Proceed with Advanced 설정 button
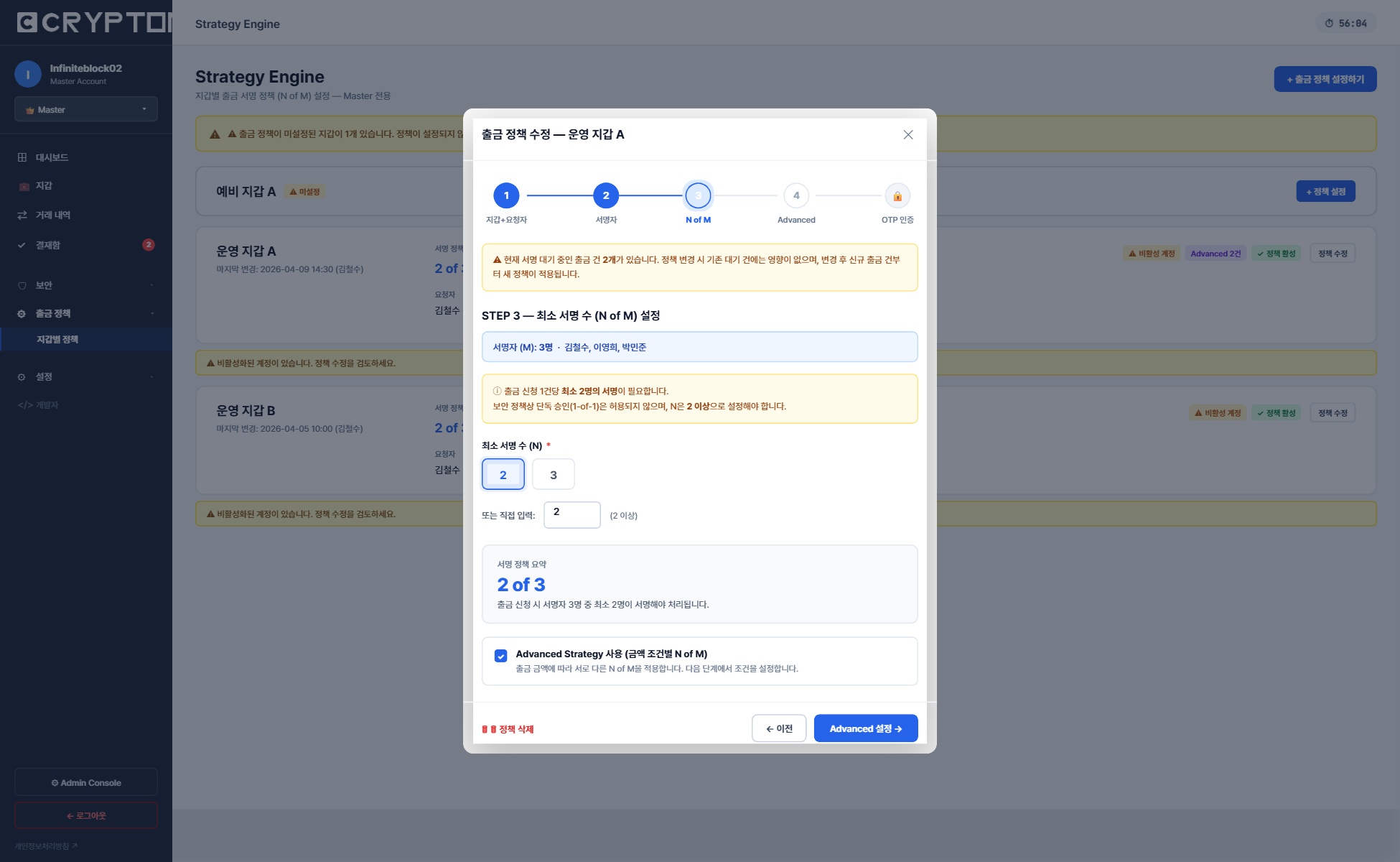 pyautogui.click(x=866, y=728)
